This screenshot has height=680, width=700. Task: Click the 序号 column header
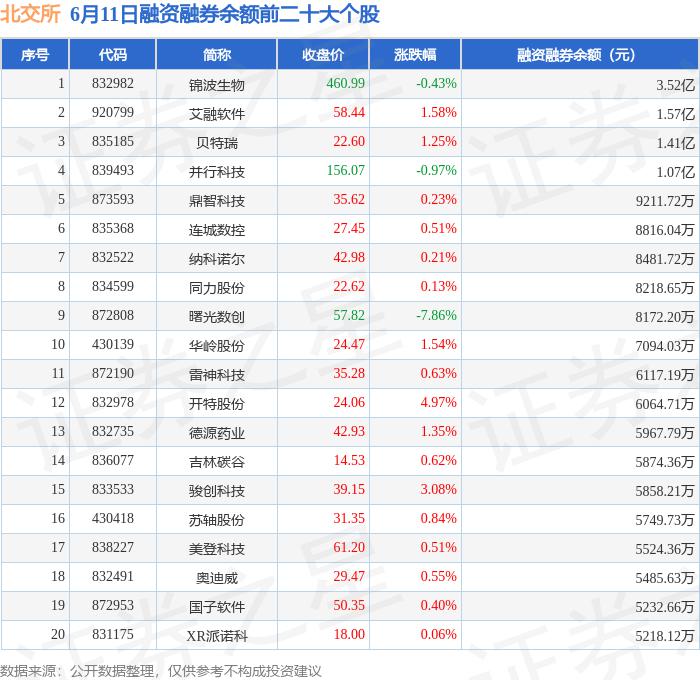tap(35, 54)
